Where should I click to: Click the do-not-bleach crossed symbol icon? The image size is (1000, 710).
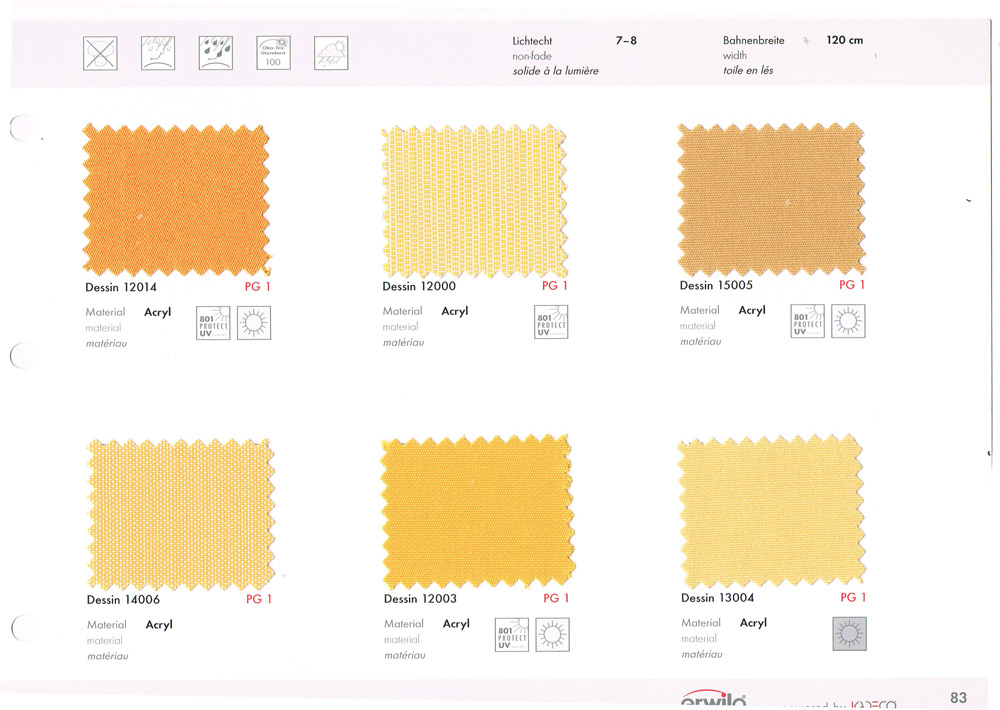point(100,53)
